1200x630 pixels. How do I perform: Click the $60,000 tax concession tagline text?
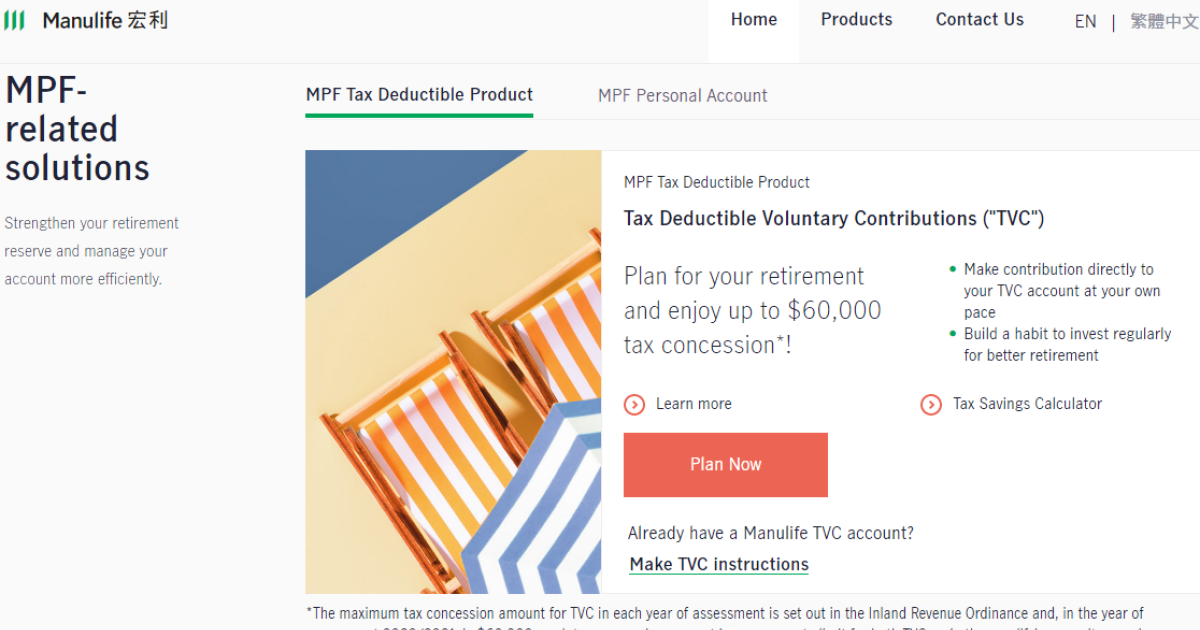[752, 311]
